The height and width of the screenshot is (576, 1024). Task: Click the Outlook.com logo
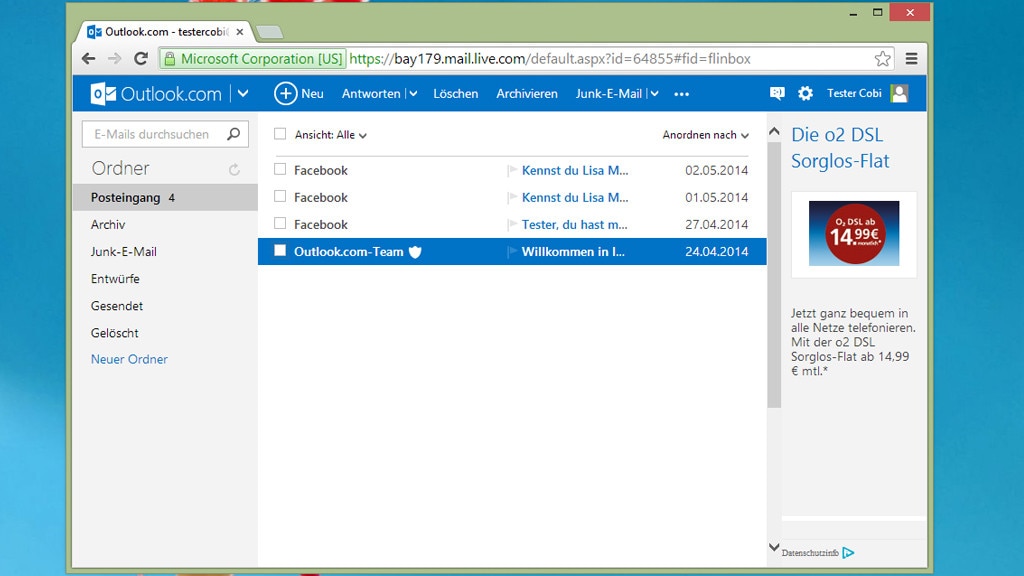(156, 93)
